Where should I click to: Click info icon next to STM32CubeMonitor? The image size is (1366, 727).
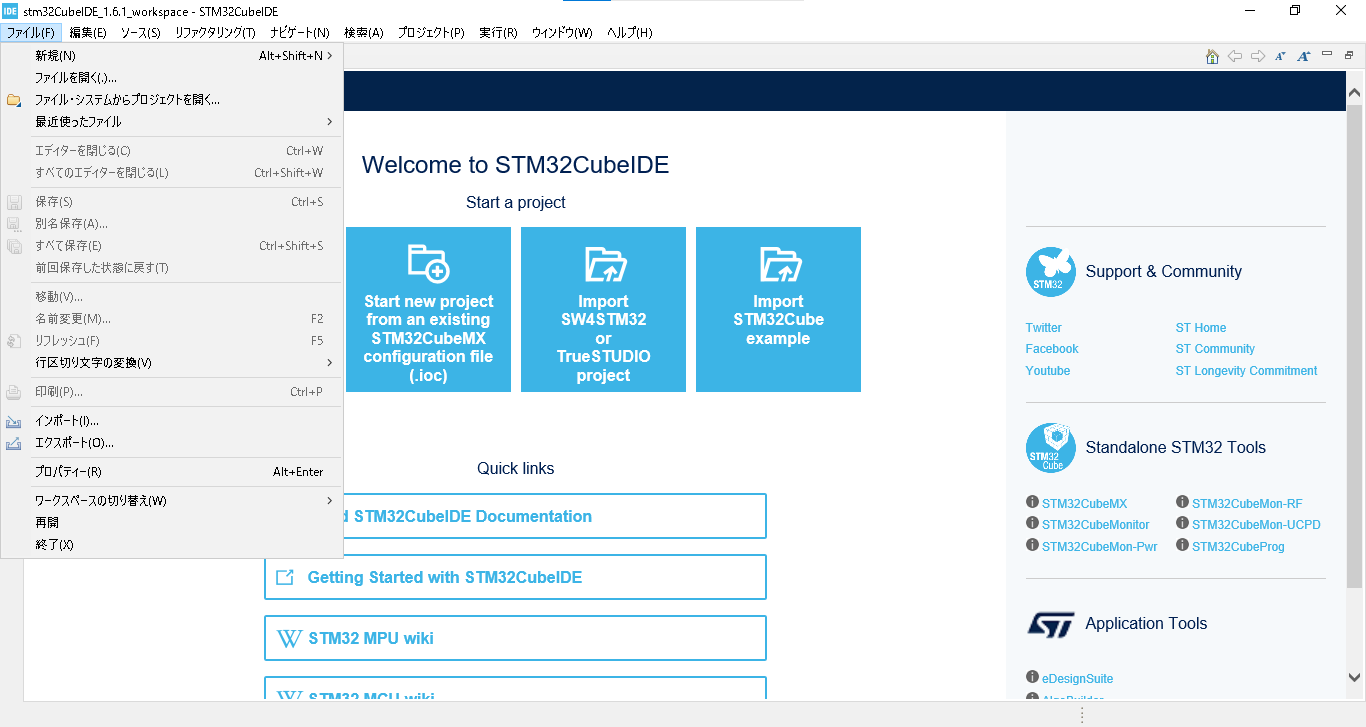pos(1032,524)
